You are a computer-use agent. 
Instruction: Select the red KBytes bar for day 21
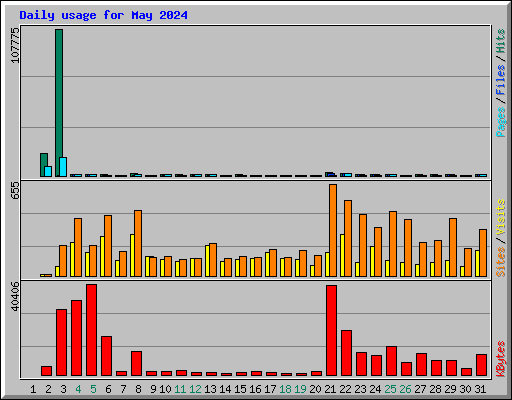332,331
